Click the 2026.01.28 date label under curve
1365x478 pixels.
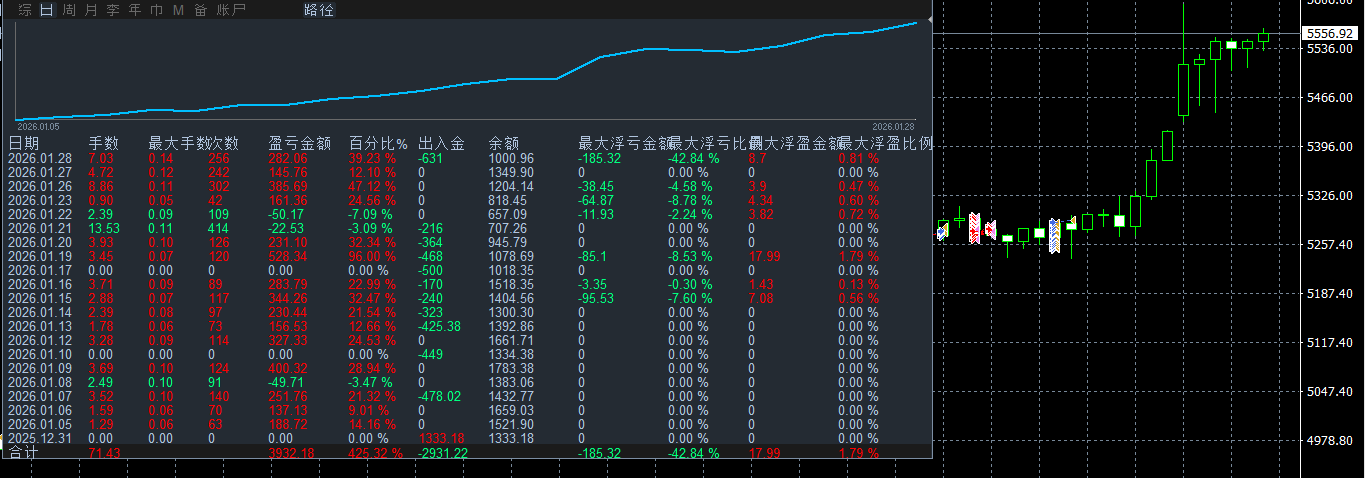[x=894, y=127]
